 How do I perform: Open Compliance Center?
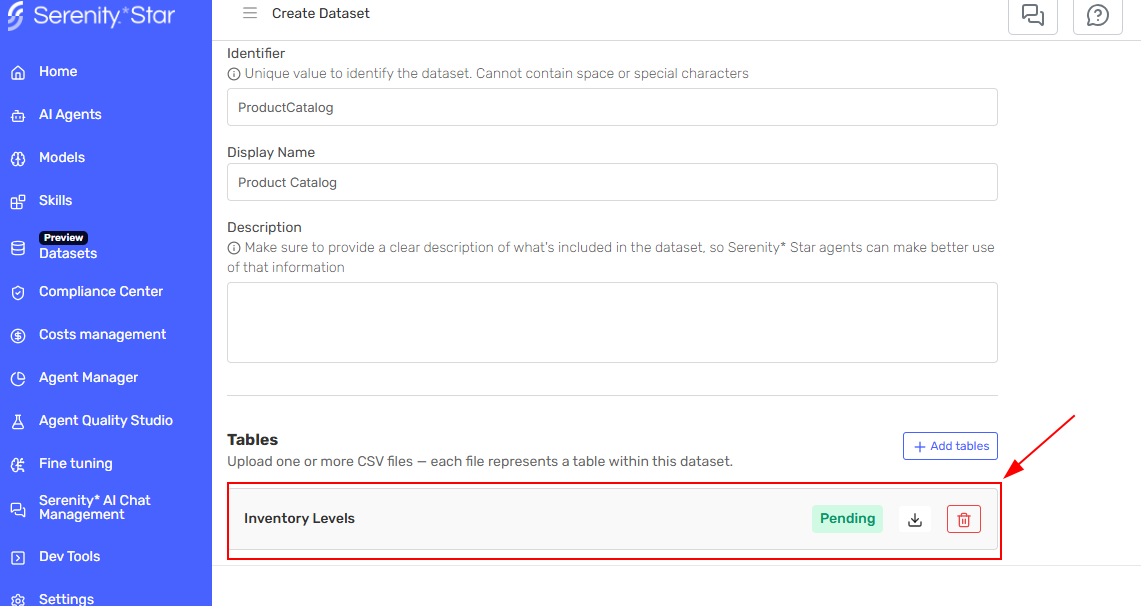[x=100, y=292]
